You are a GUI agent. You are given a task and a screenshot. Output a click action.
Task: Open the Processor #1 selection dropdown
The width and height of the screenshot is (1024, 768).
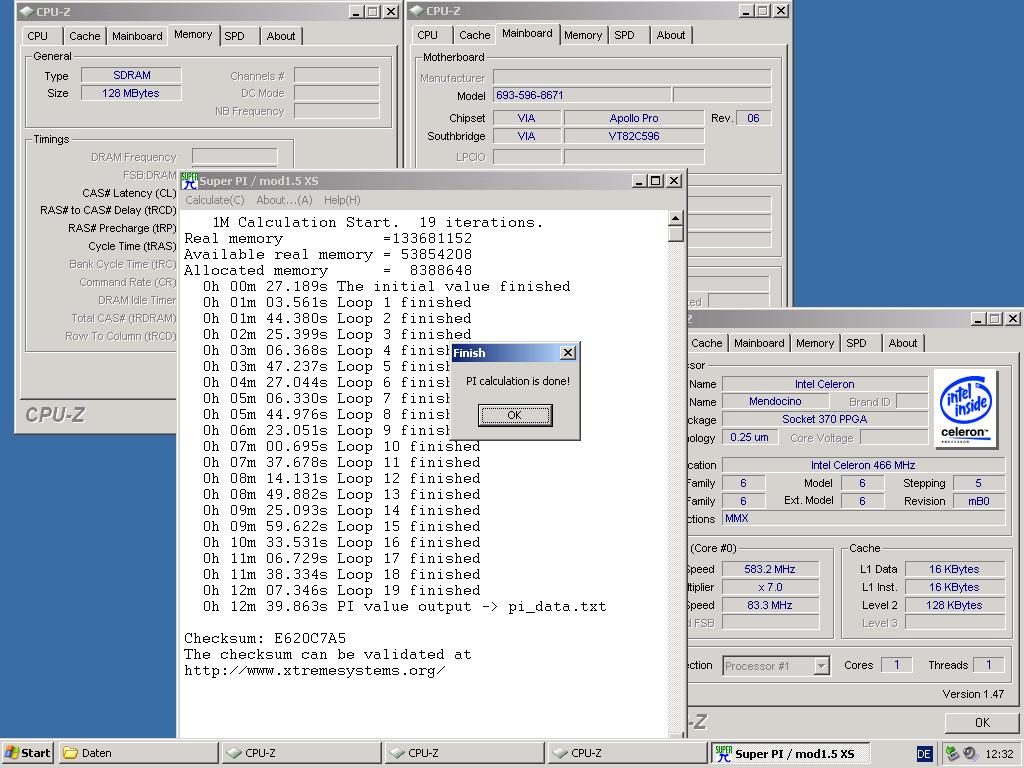point(822,665)
